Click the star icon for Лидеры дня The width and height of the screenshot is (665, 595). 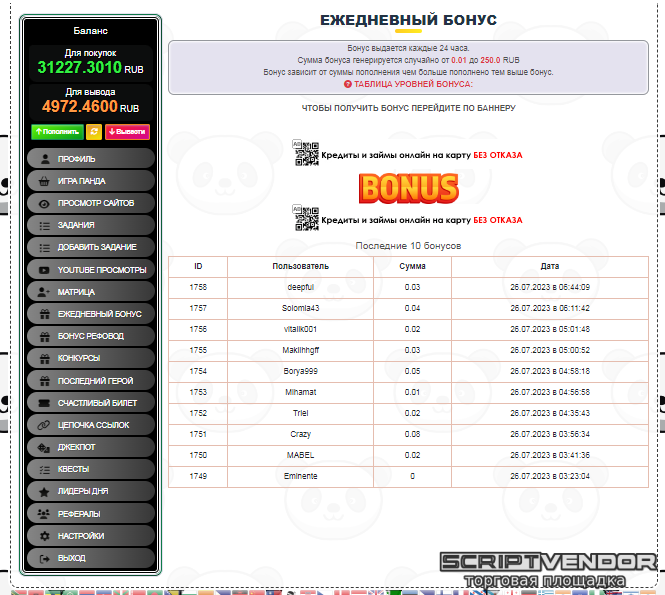44,492
